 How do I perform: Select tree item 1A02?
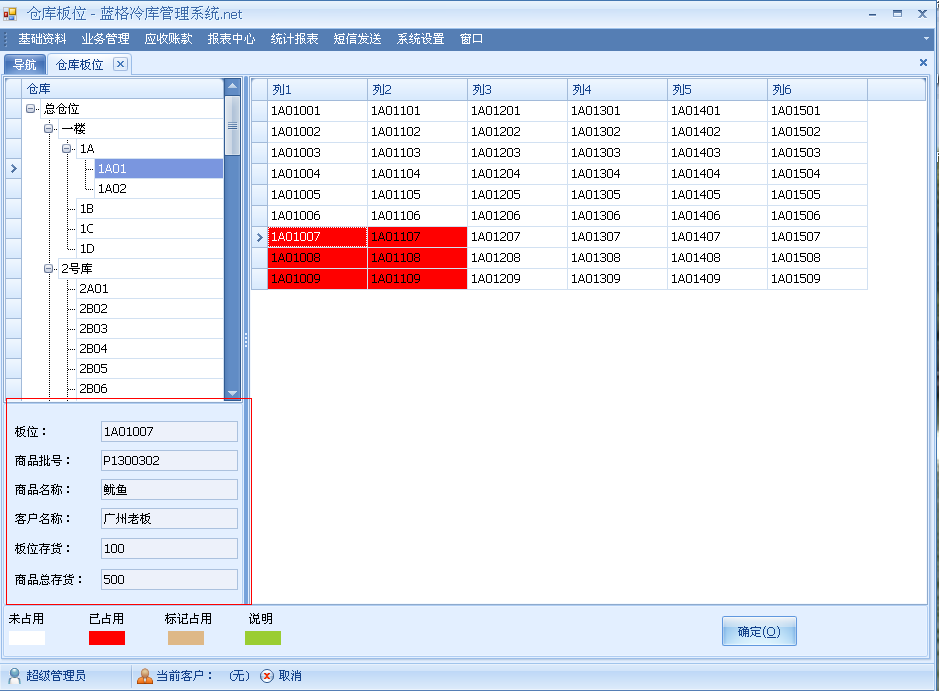(112, 189)
